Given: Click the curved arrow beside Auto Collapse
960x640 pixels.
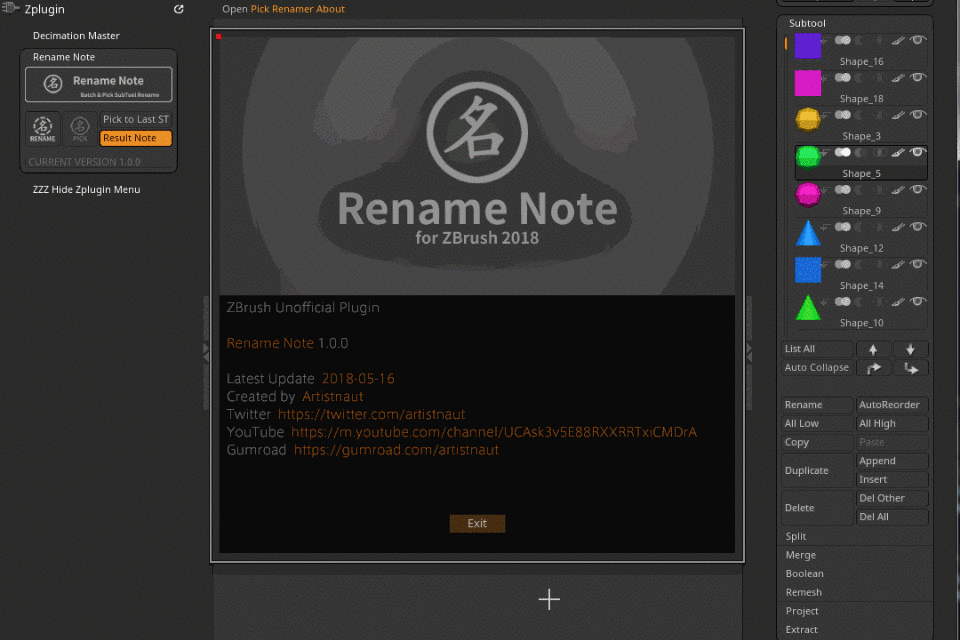Looking at the screenshot, I should point(873,368).
